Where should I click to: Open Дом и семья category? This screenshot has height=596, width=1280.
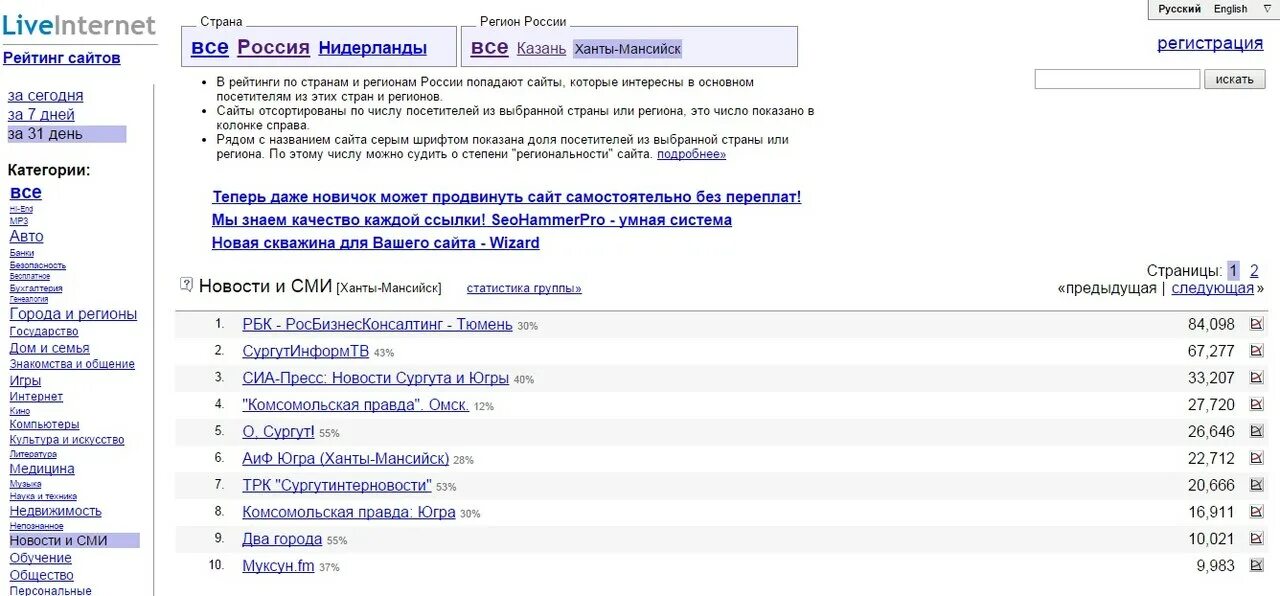49,348
